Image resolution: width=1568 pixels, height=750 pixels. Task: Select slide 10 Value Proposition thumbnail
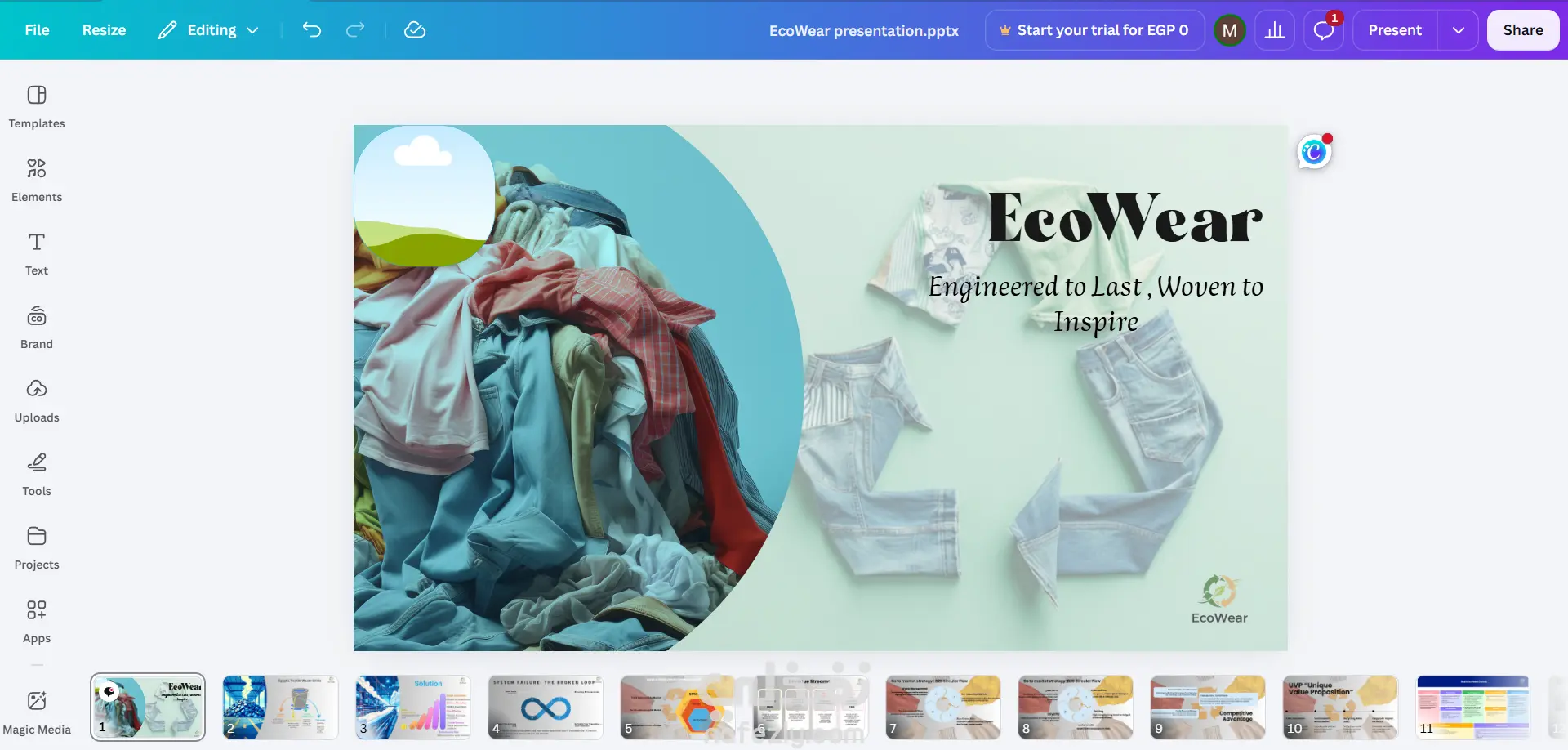(x=1339, y=708)
